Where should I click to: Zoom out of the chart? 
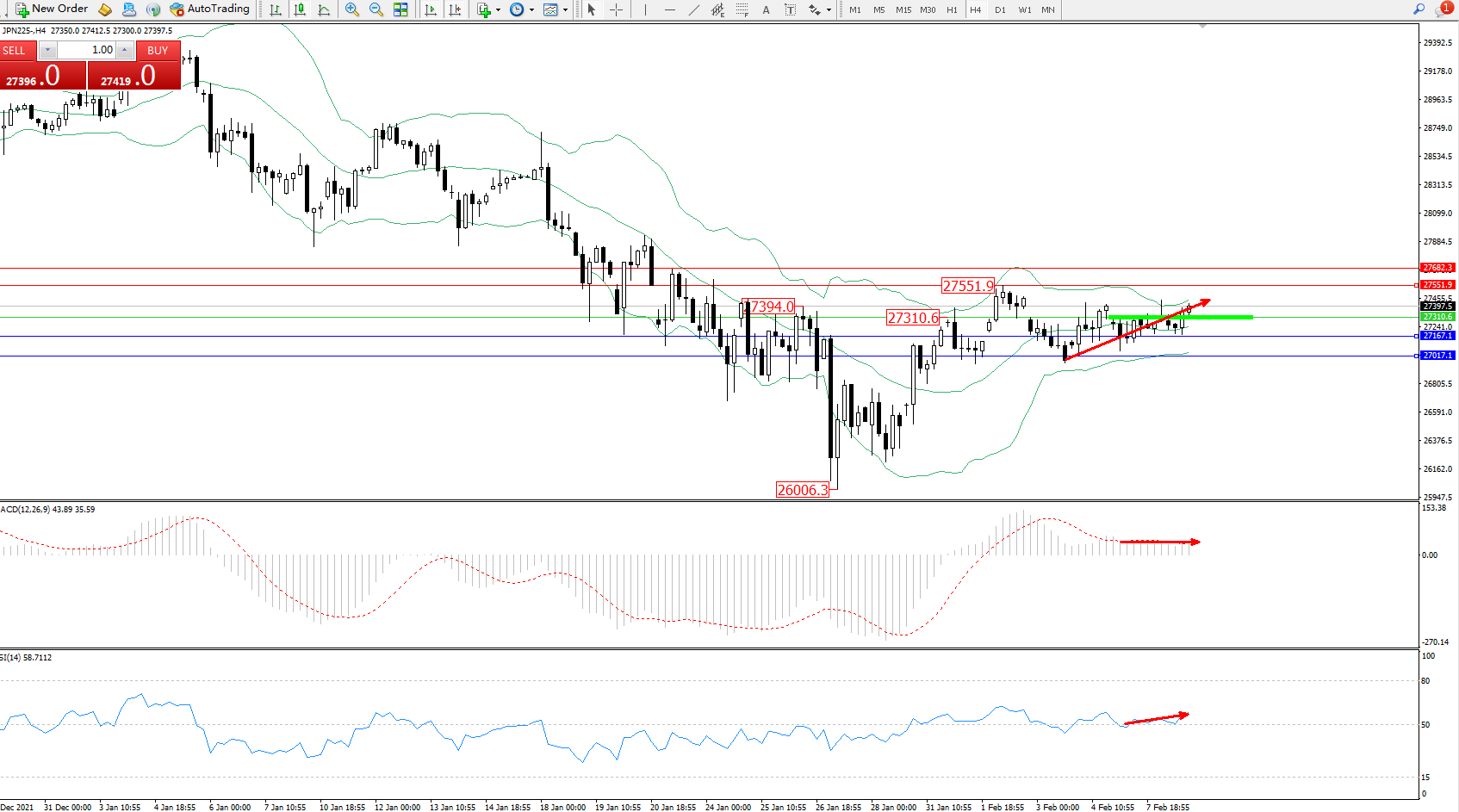(x=376, y=9)
